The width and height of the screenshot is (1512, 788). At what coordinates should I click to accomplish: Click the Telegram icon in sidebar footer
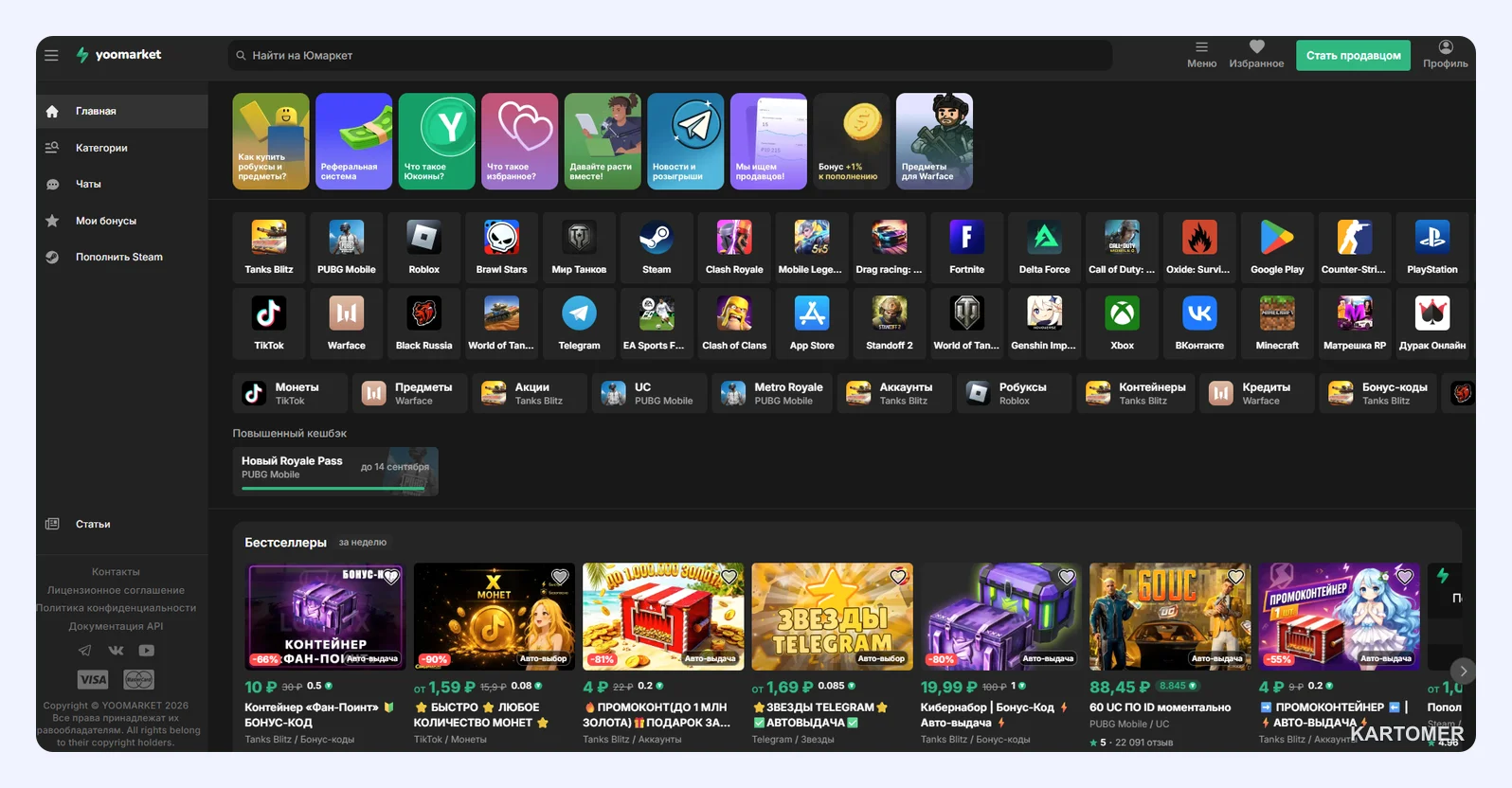[x=85, y=651]
